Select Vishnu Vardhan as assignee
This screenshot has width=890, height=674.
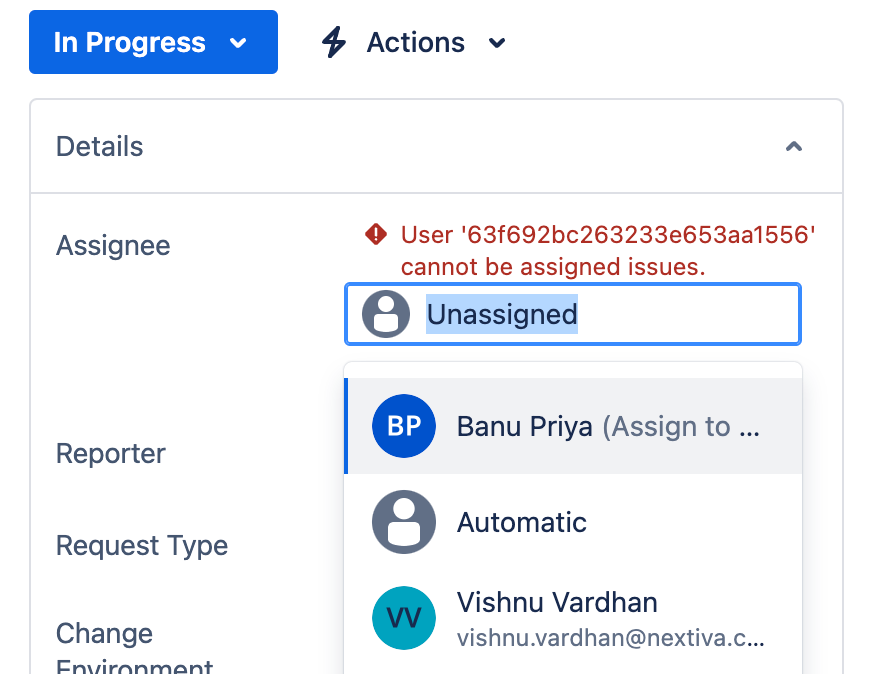(557, 603)
